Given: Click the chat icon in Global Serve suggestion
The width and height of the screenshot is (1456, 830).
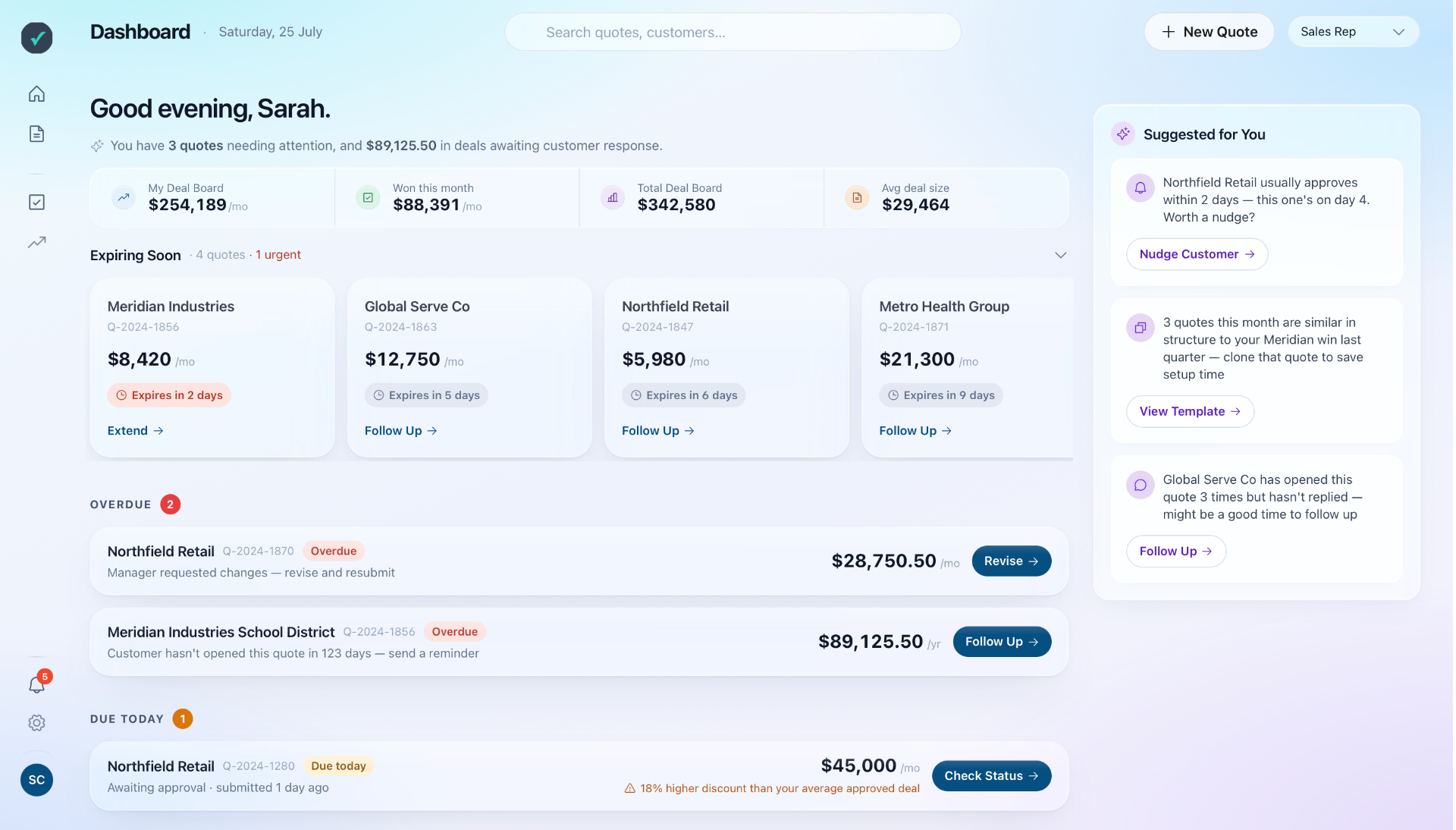Looking at the screenshot, I should pos(1140,485).
